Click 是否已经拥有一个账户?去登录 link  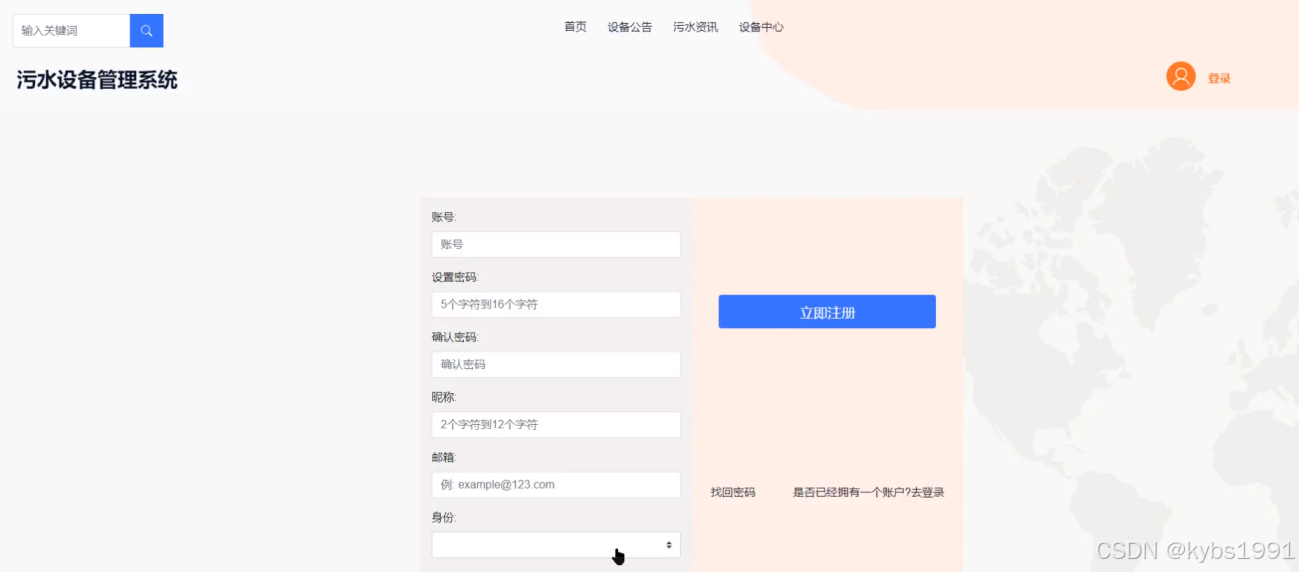coord(869,492)
